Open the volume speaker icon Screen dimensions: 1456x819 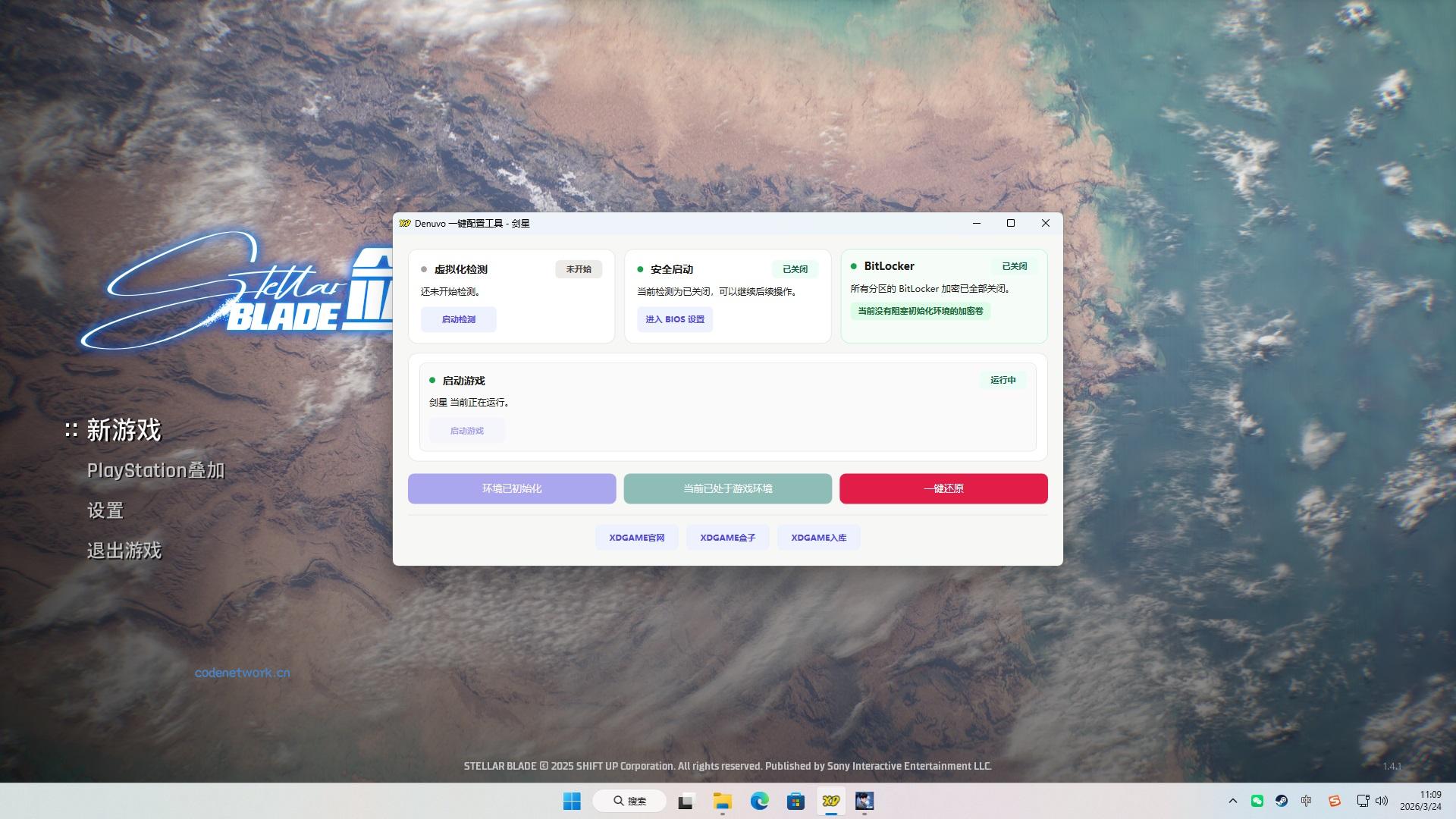click(x=1382, y=801)
